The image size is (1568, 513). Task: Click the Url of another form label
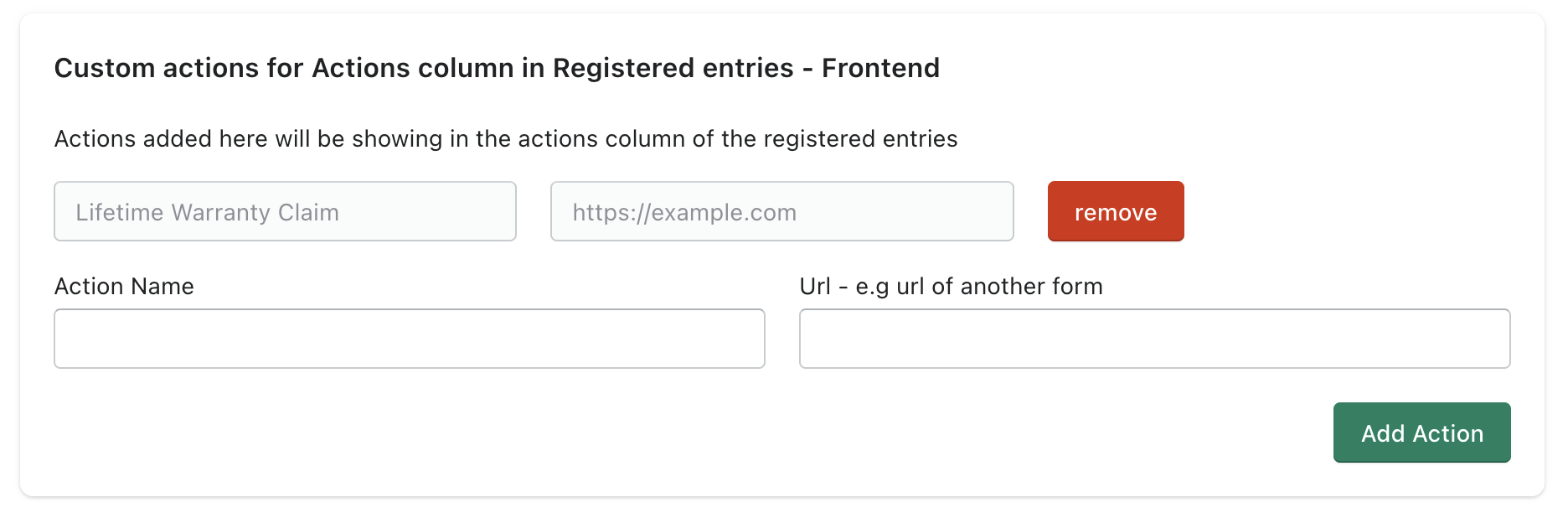[x=951, y=287]
